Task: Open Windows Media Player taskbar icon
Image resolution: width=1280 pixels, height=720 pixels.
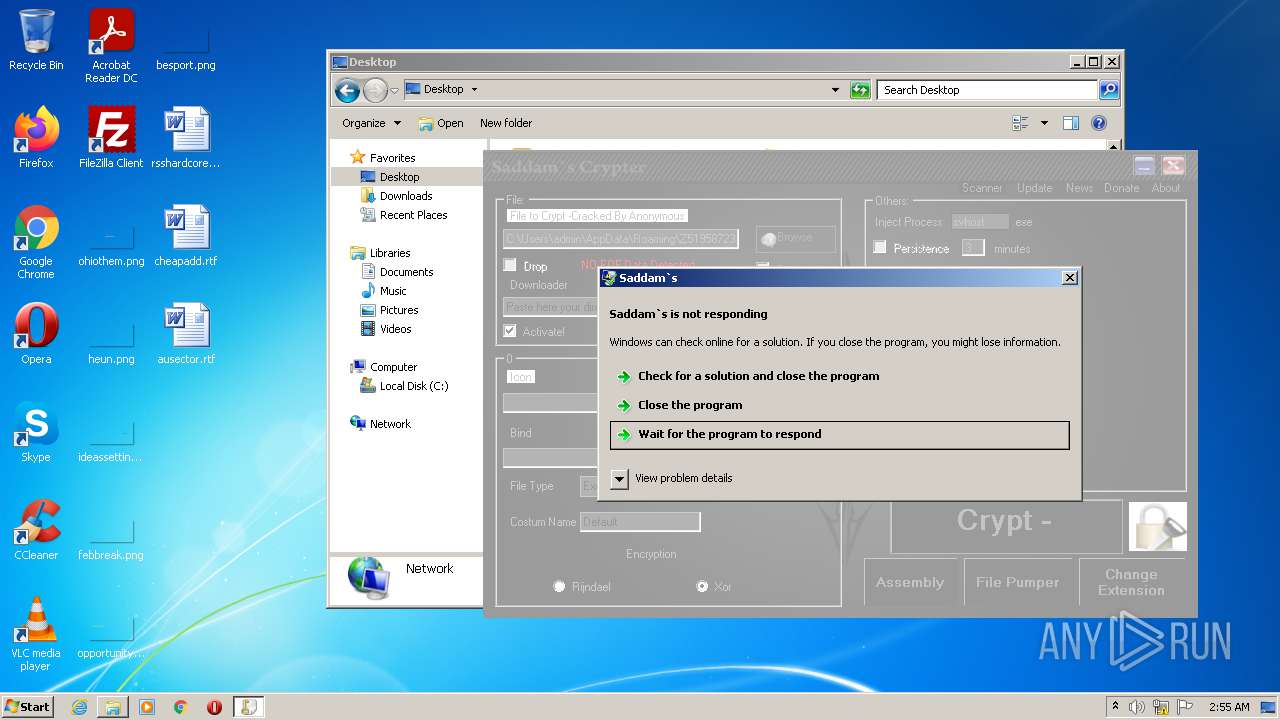Action: pyautogui.click(x=147, y=707)
